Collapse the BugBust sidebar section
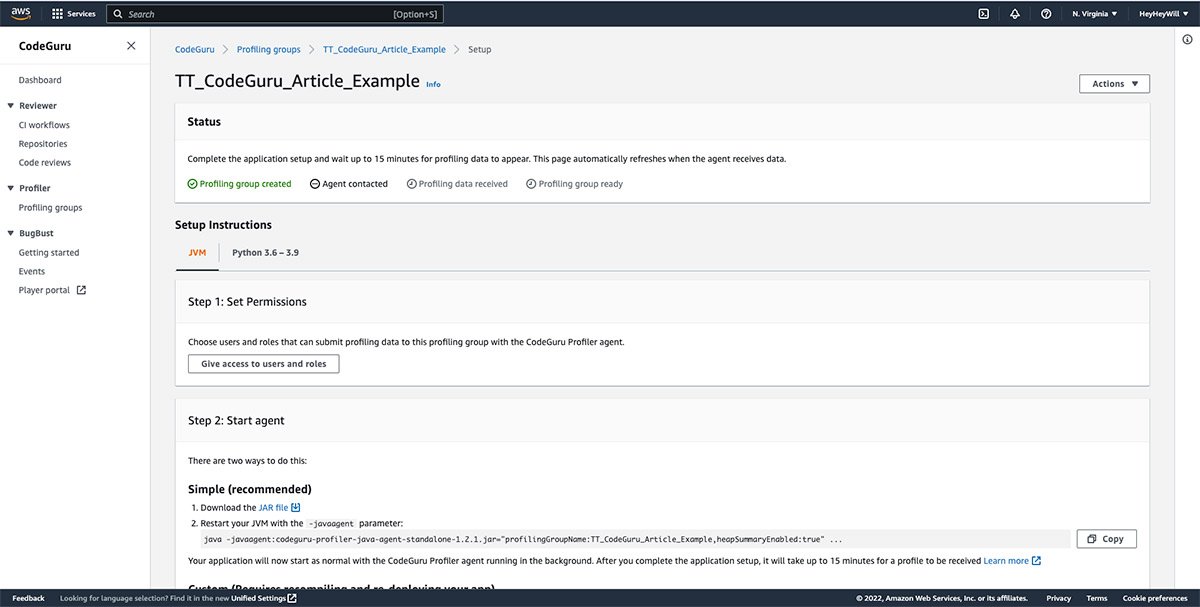This screenshot has width=1200, height=607. tap(10, 233)
